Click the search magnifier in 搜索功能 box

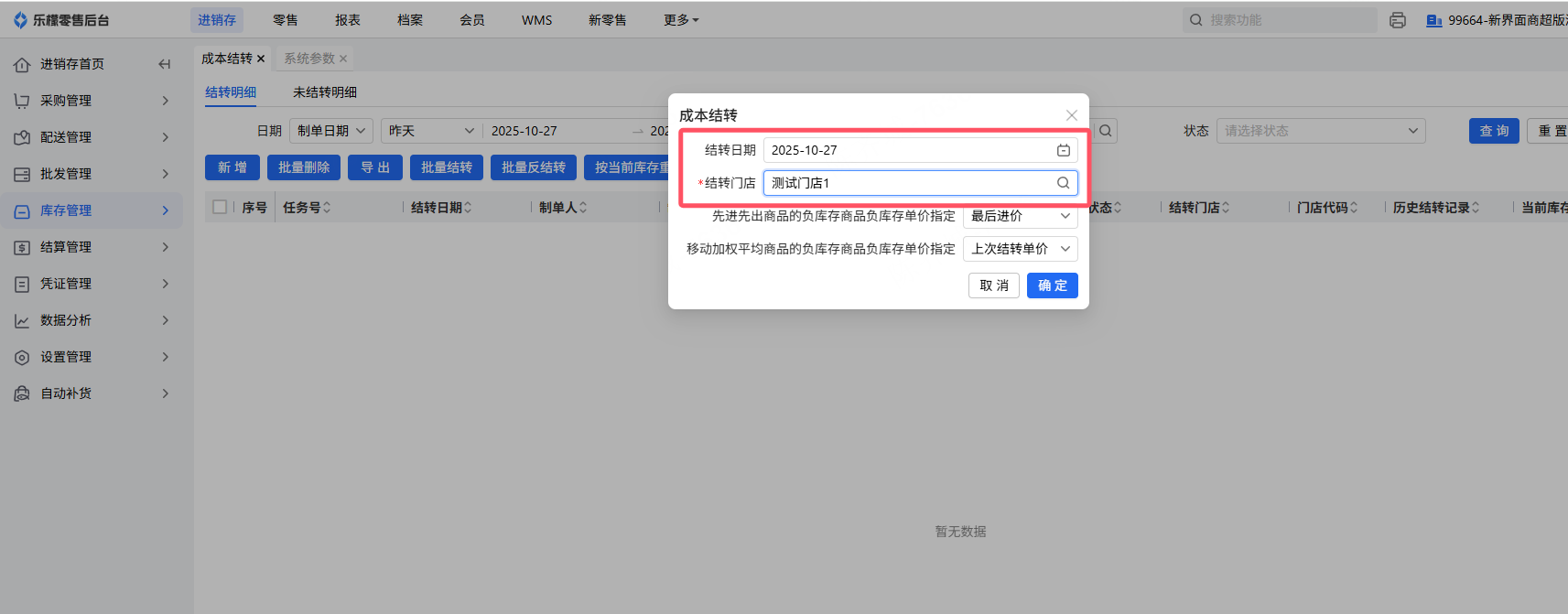point(1195,20)
